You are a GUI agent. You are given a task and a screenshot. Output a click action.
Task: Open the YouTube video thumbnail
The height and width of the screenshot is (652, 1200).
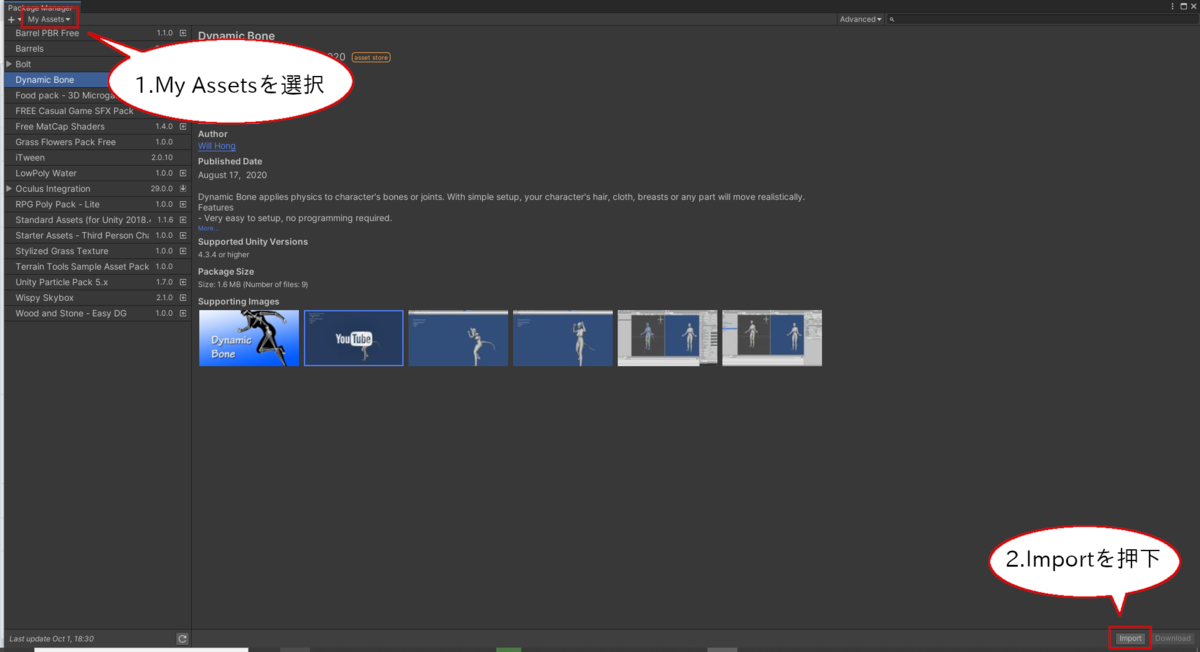(354, 338)
